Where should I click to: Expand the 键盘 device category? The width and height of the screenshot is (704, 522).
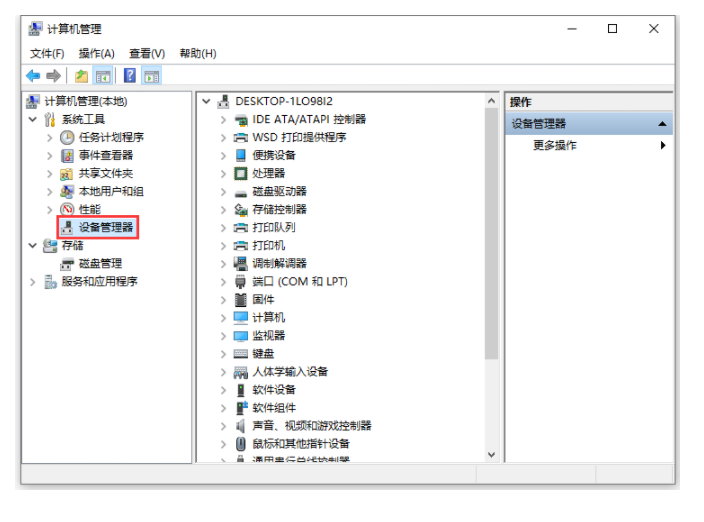click(224, 353)
